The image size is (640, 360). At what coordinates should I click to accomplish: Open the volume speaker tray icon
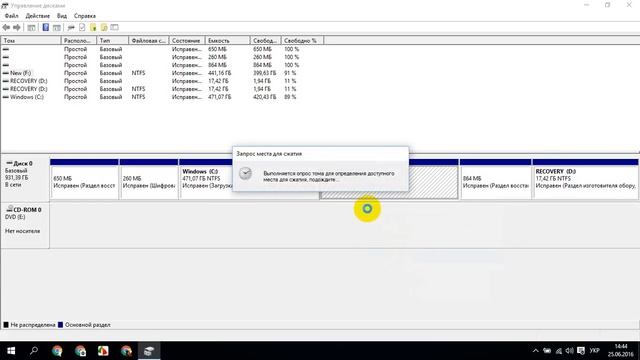click(569, 351)
